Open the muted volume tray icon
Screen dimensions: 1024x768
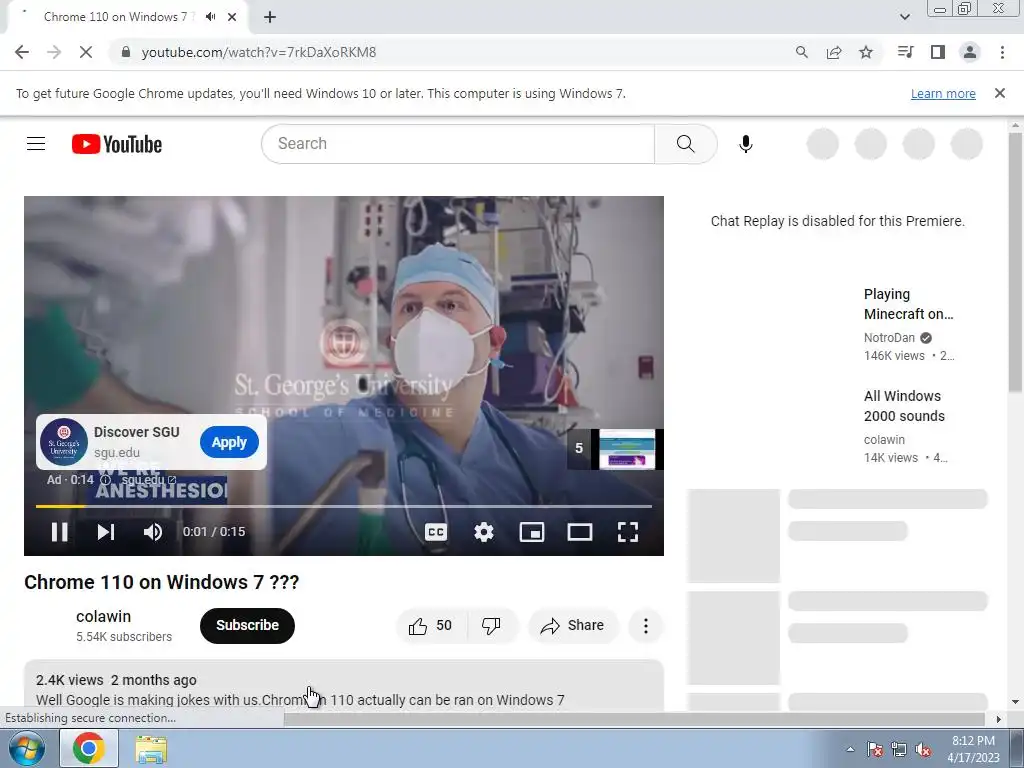(x=923, y=749)
